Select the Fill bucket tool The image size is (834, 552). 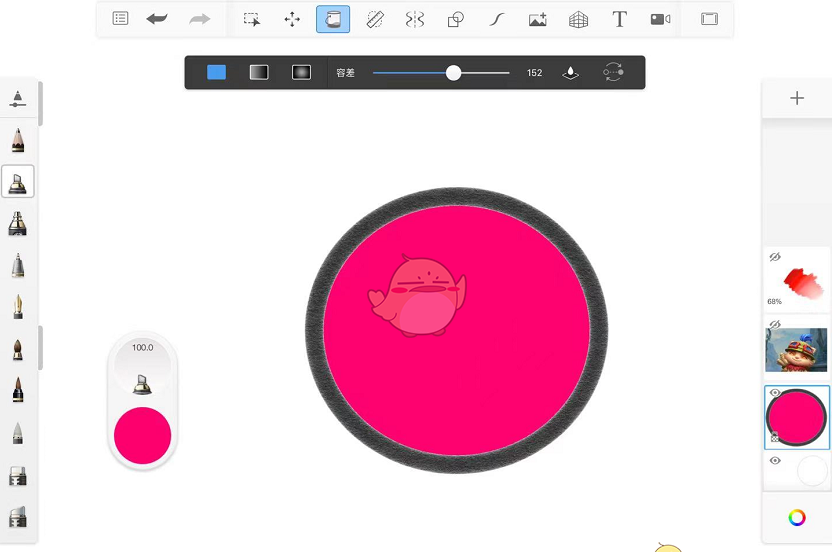pyautogui.click(x=333, y=19)
